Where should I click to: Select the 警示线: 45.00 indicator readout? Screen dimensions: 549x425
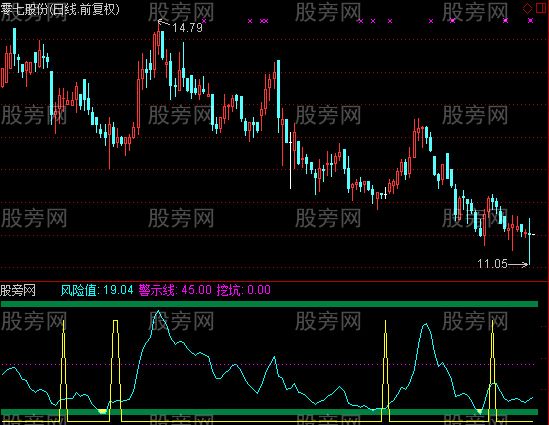point(175,290)
